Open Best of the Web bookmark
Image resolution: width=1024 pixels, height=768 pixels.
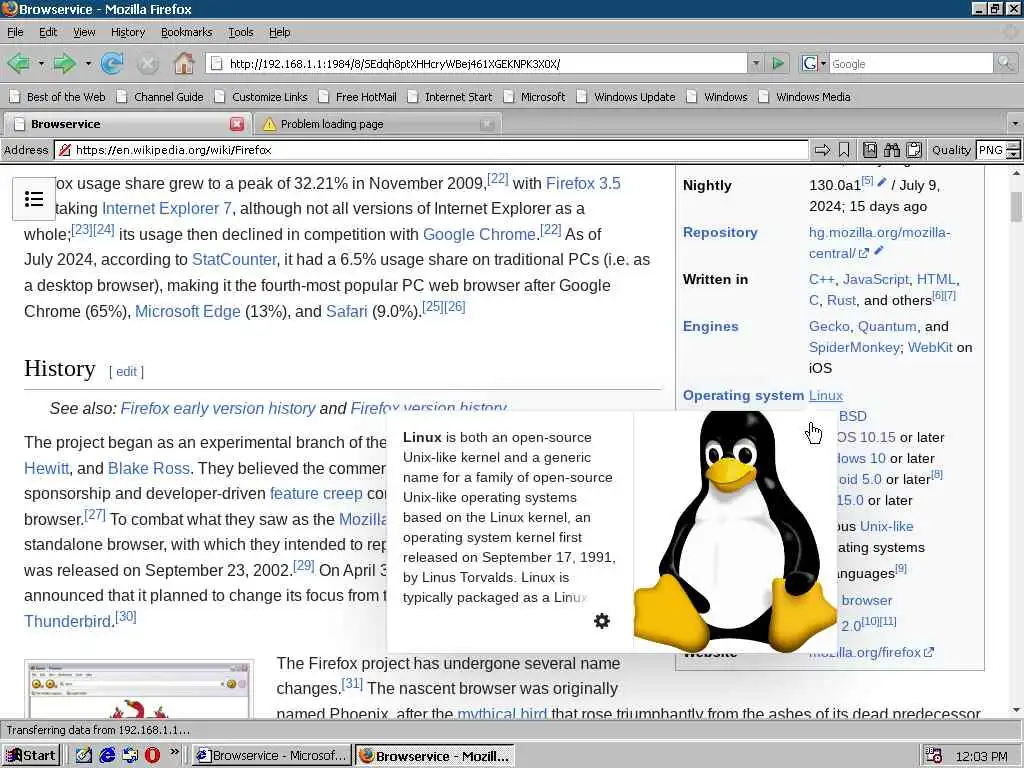pos(57,97)
